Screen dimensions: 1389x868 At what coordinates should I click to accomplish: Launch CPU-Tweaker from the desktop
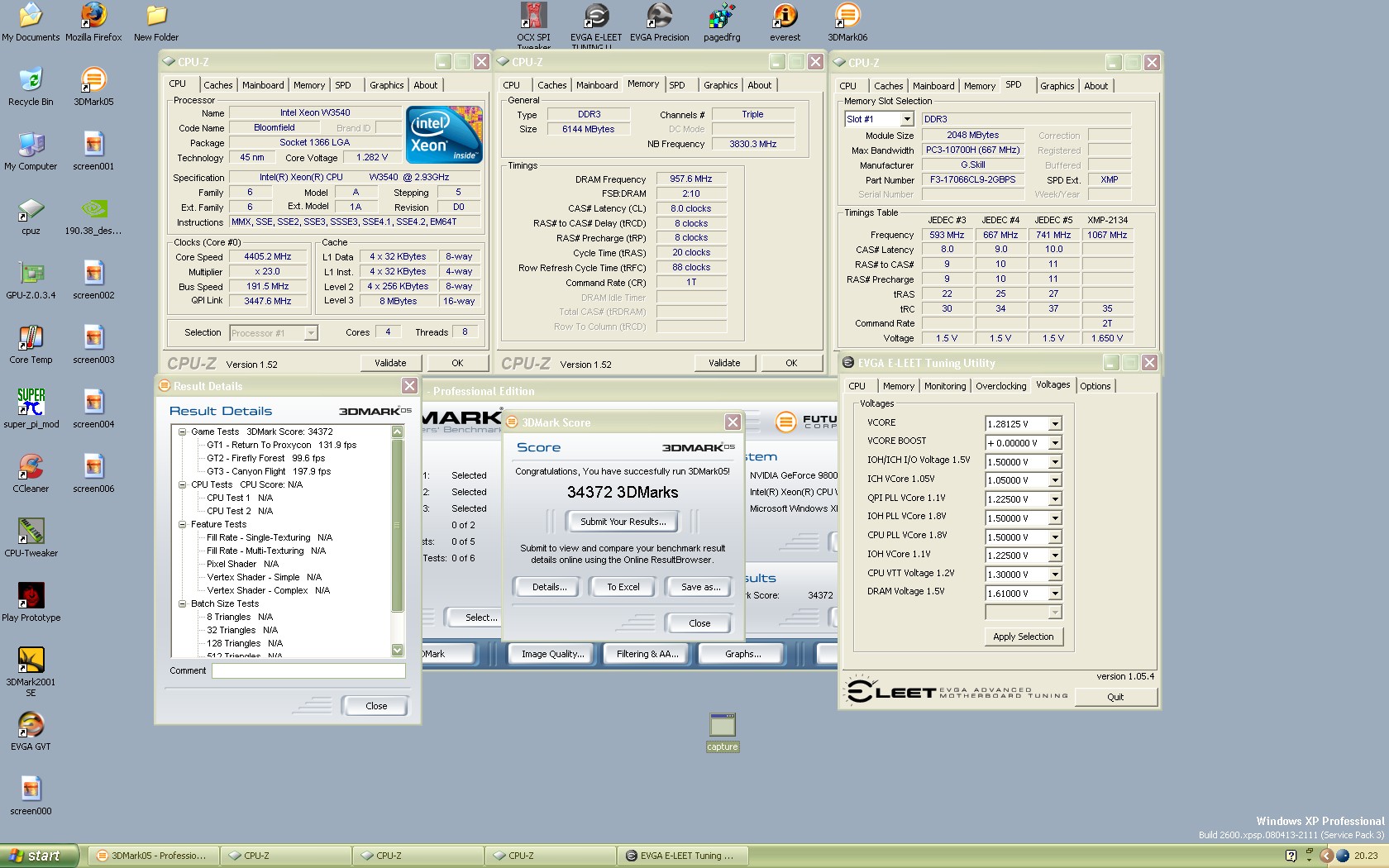coord(31,538)
